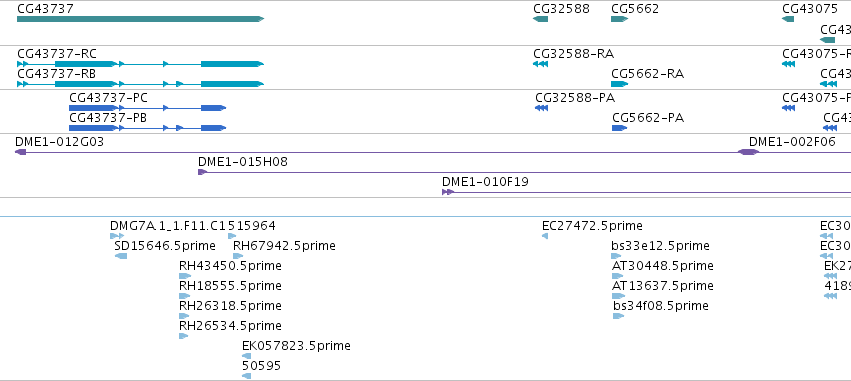Click the CG32588-RA transcript arrows
Image resolution: width=851 pixels, height=381 pixels.
(x=541, y=64)
